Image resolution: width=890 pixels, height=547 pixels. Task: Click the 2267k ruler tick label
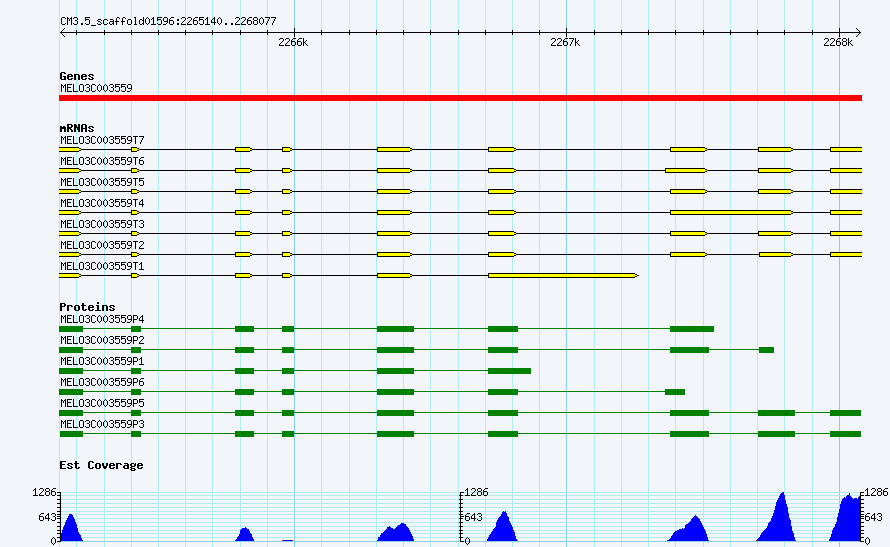click(x=565, y=43)
